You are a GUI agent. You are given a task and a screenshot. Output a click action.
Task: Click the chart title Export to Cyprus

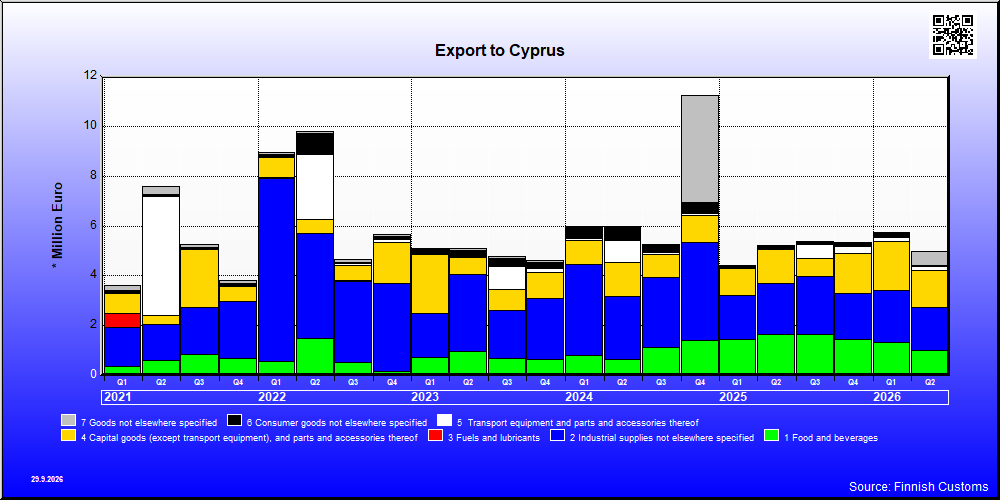pyautogui.click(x=499, y=50)
